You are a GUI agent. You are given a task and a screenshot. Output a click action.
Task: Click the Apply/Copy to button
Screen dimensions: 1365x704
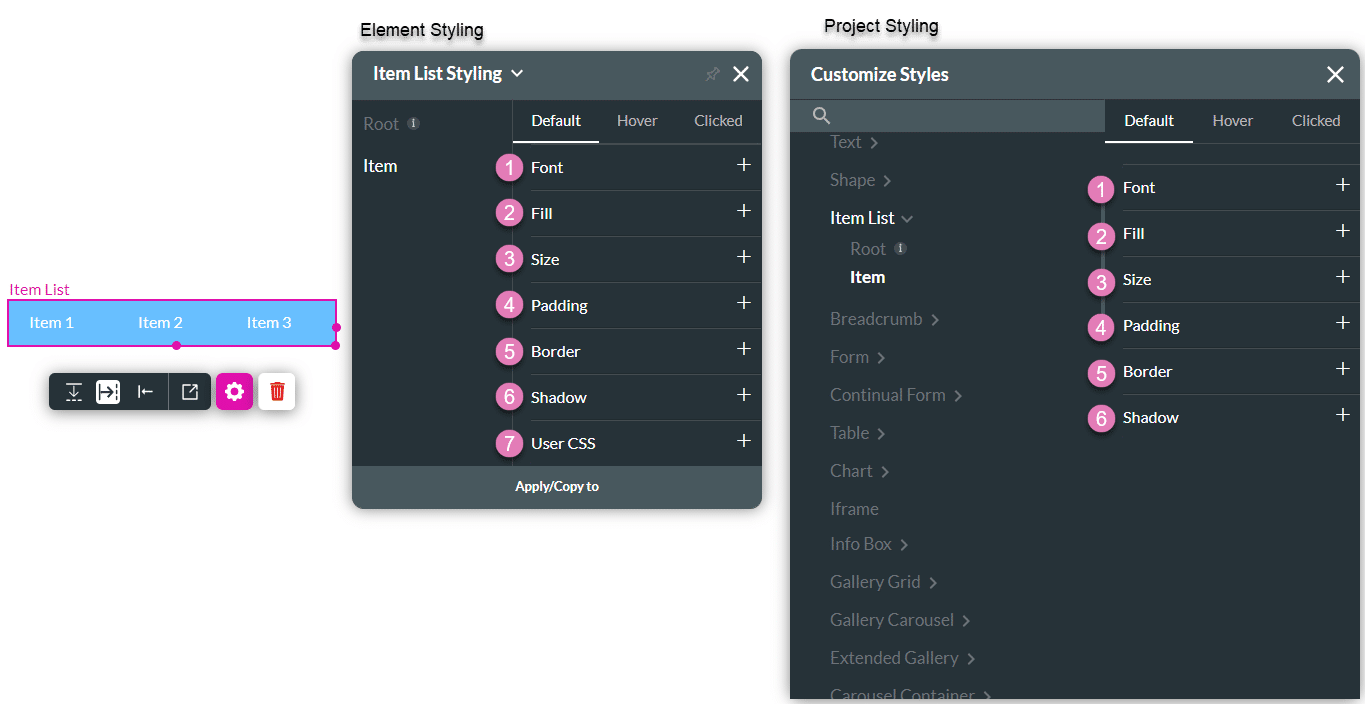[x=556, y=486]
